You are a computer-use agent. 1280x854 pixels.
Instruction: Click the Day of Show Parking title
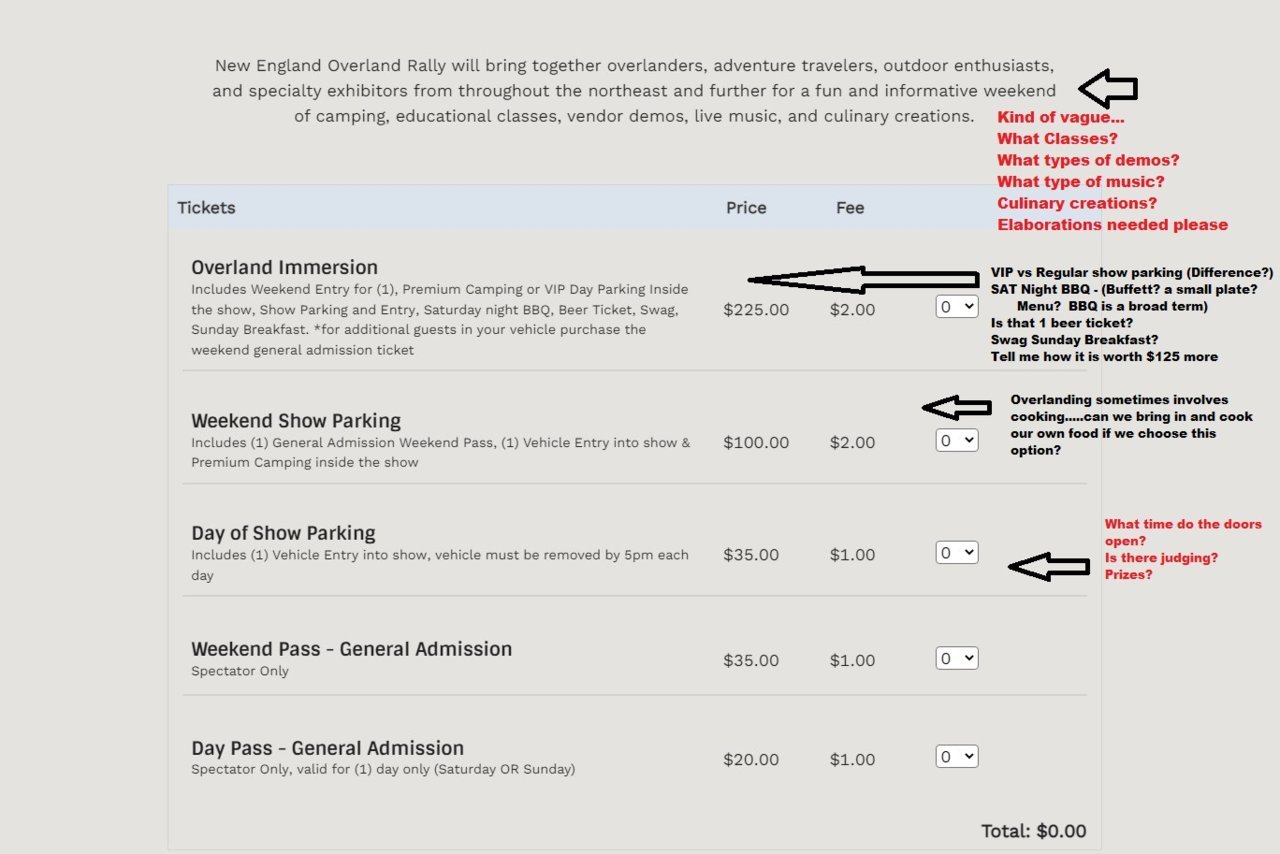283,533
